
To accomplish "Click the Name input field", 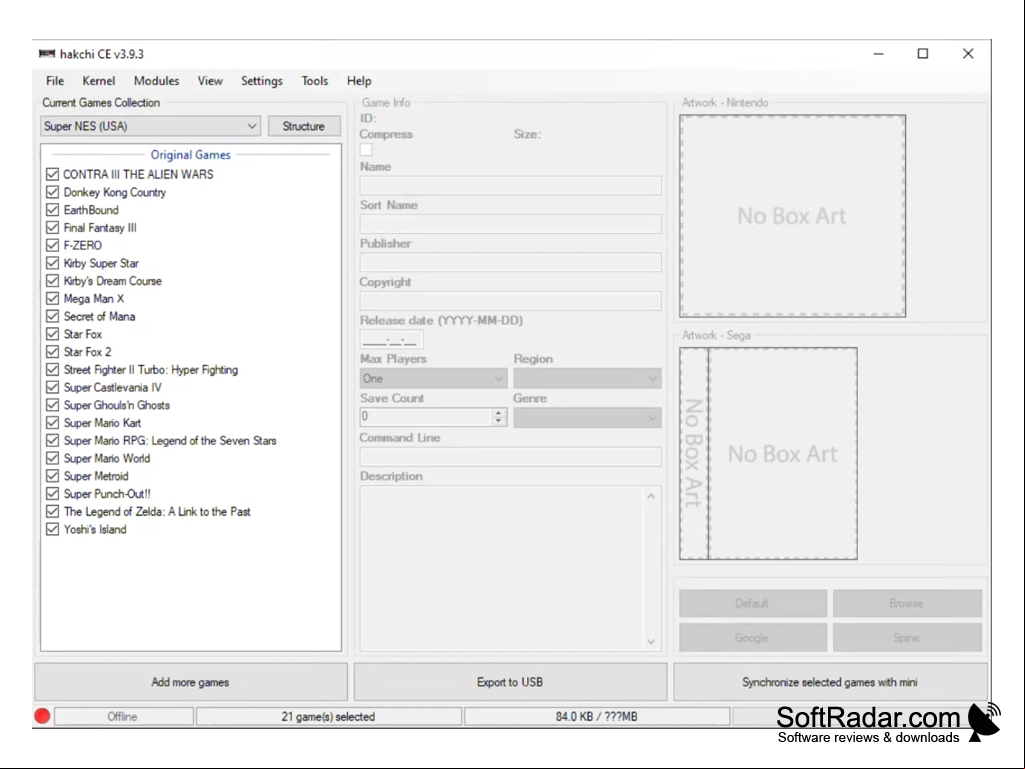I will click(511, 186).
